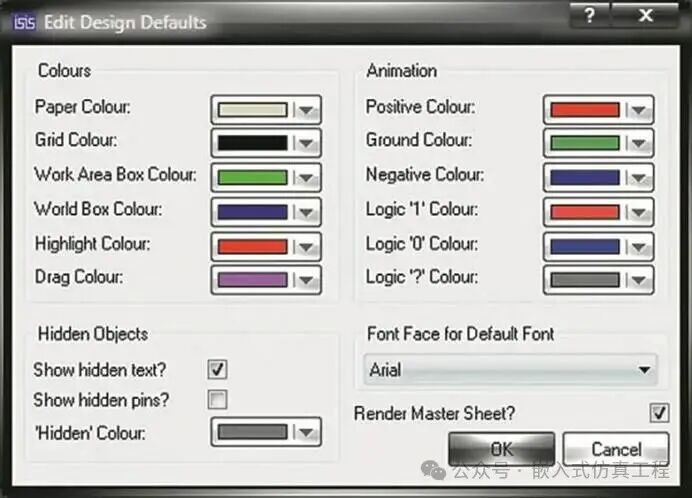Click the grey Logic '?' Colour swatch

click(x=585, y=280)
